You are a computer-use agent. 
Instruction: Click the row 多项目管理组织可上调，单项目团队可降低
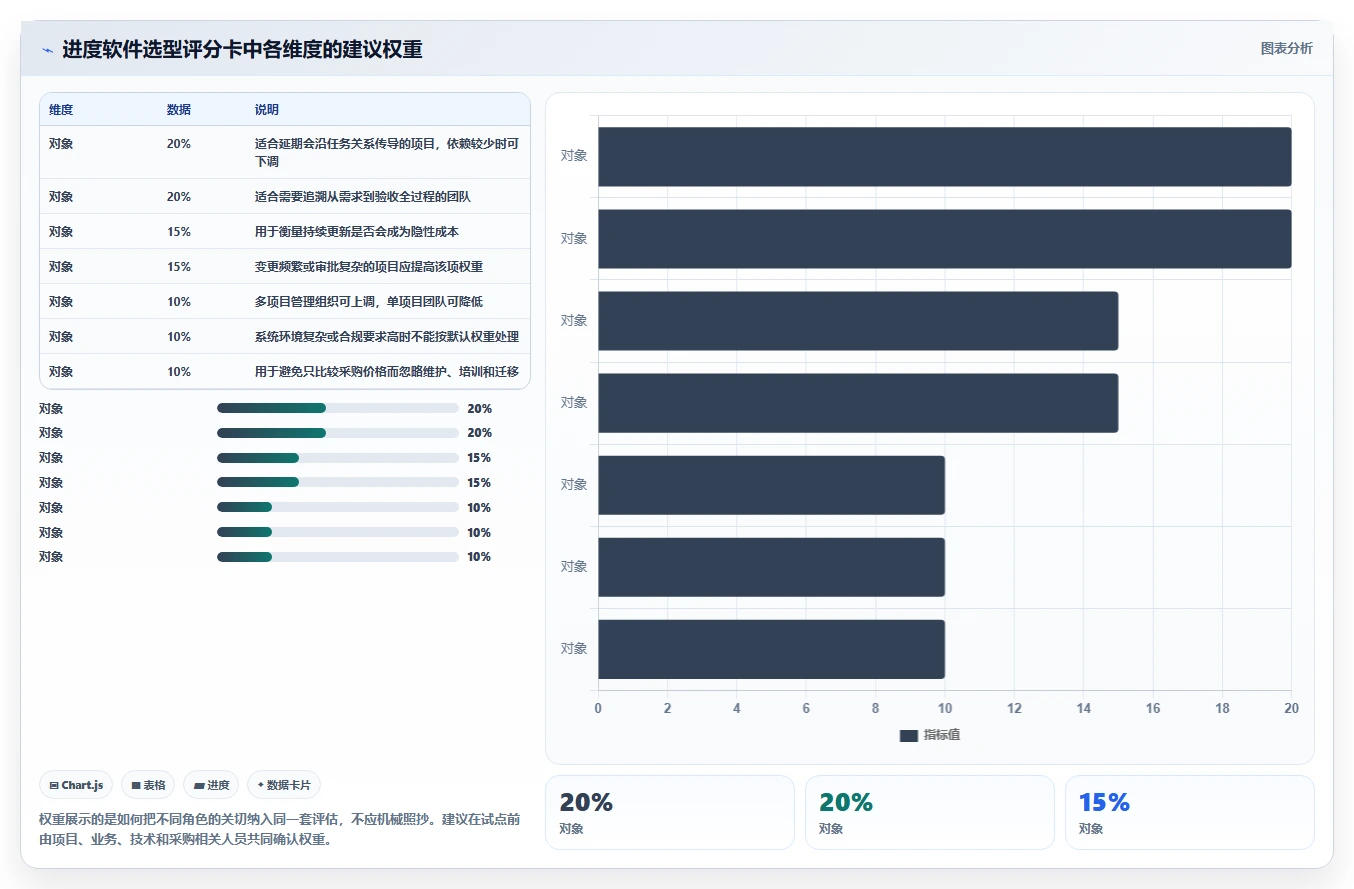[285, 301]
